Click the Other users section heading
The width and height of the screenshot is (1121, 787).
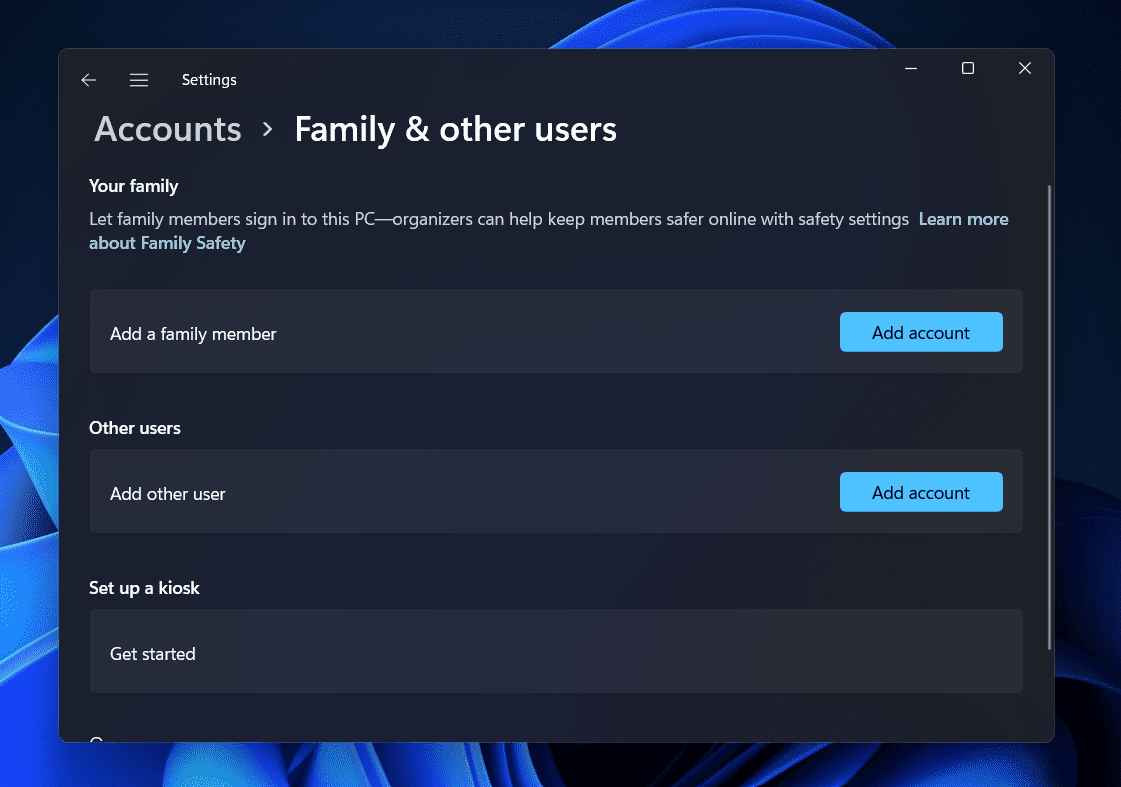point(135,428)
